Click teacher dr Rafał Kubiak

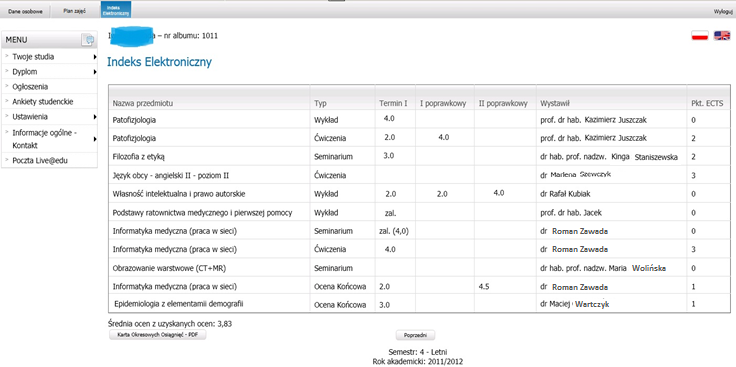tap(566, 194)
